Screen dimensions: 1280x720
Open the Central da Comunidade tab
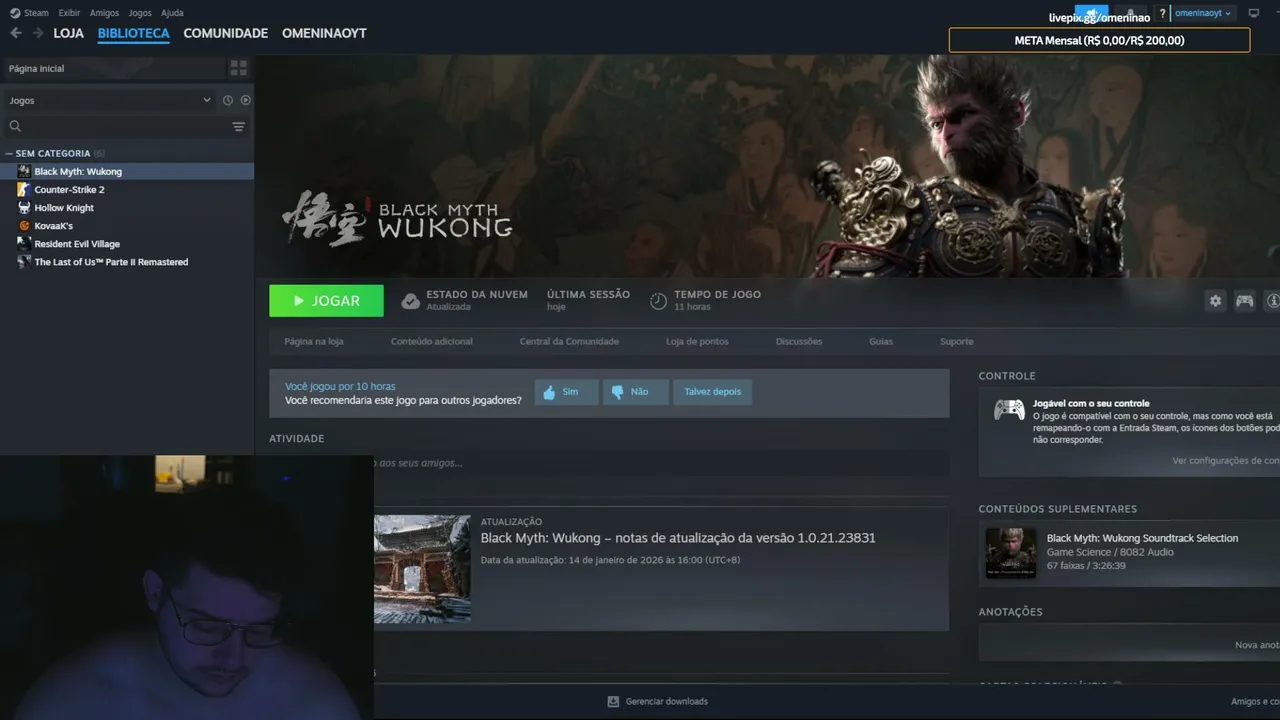569,341
